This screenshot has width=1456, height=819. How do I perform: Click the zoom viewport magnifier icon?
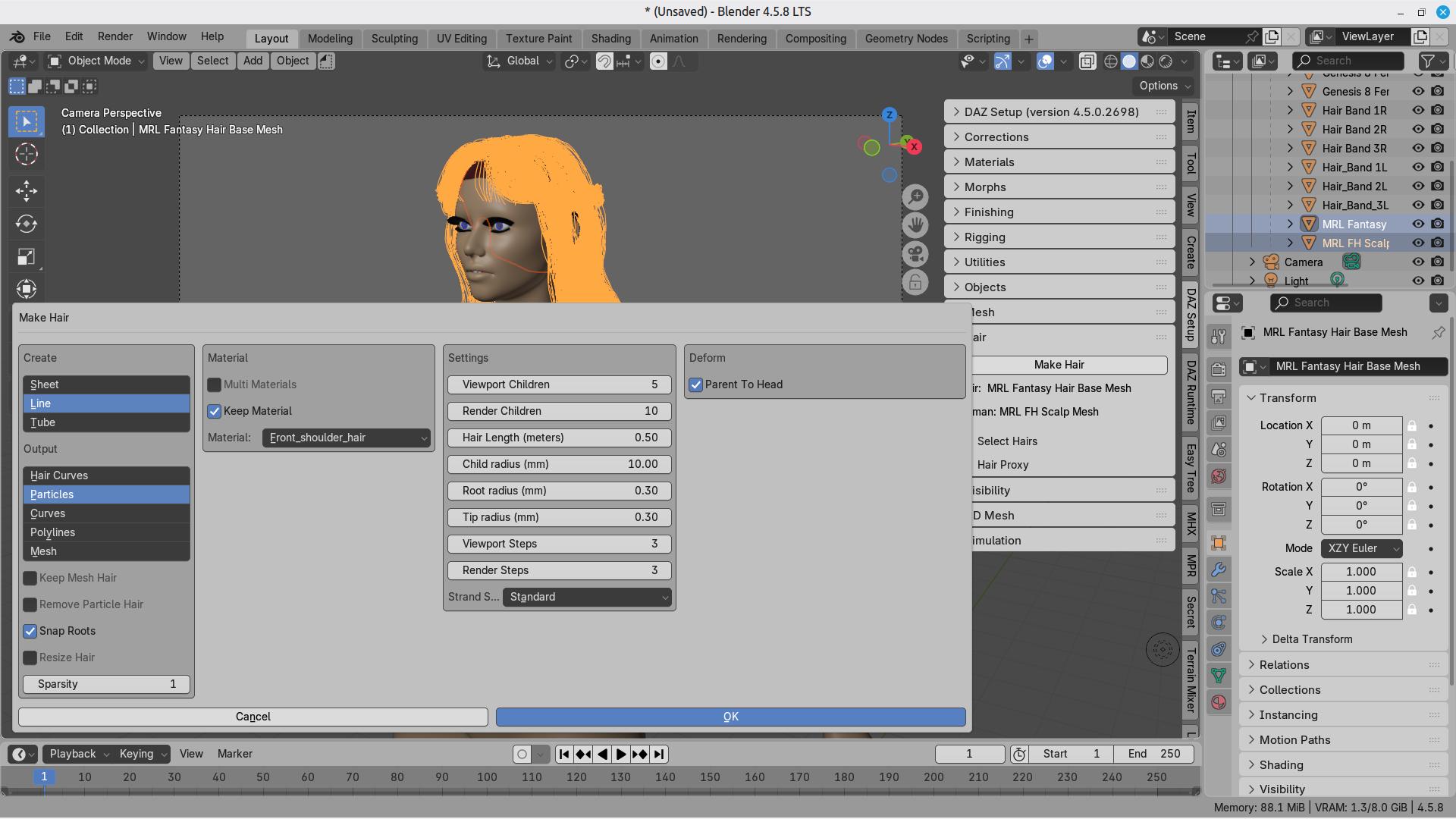(915, 197)
